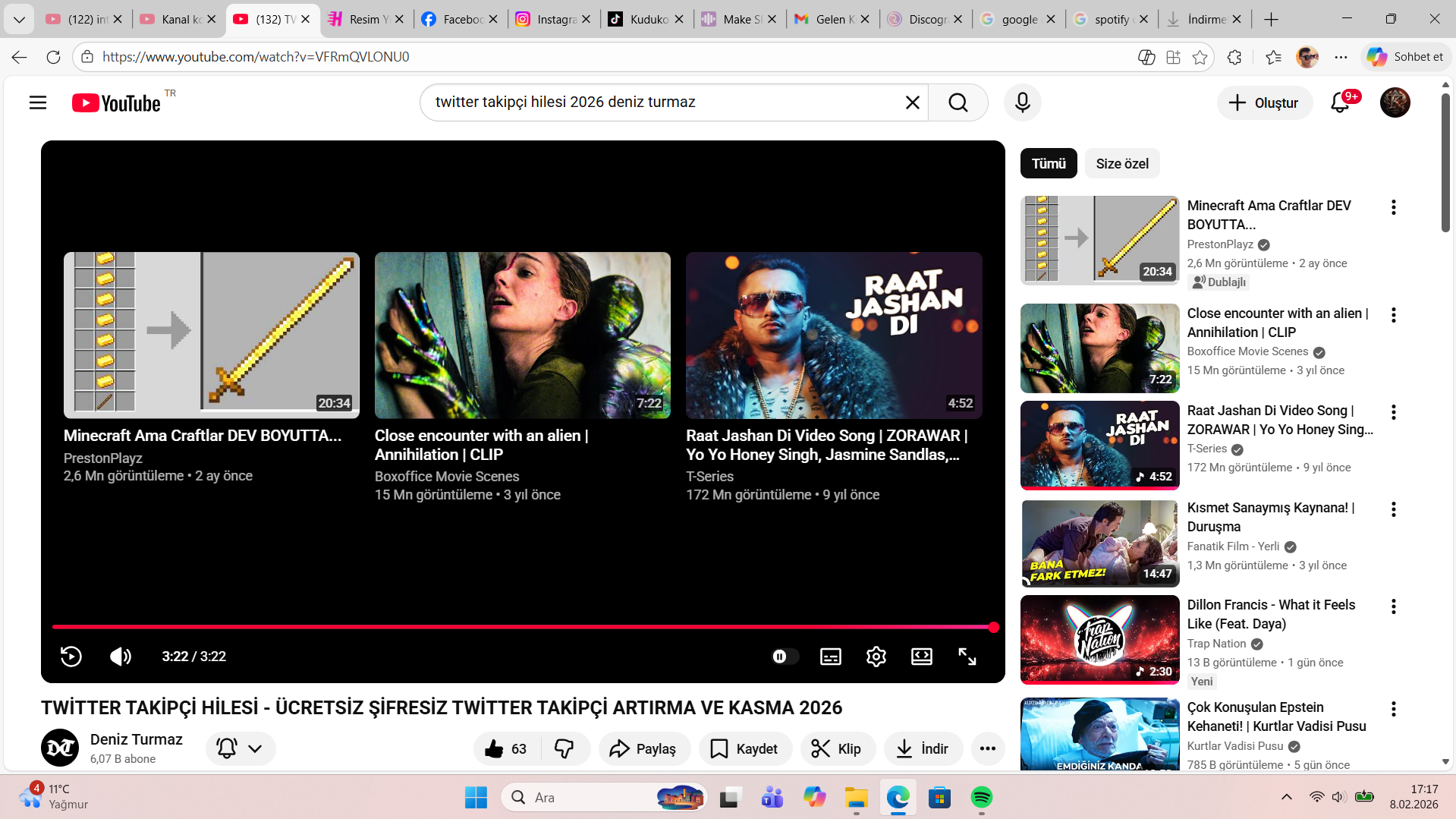Clear the search box with the X icon
The height and width of the screenshot is (819, 1456).
pos(913,102)
